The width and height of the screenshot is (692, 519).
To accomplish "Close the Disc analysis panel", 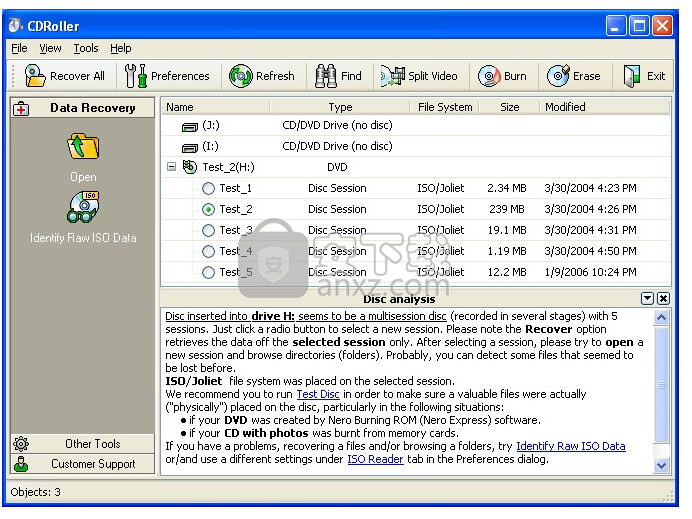I will [663, 299].
